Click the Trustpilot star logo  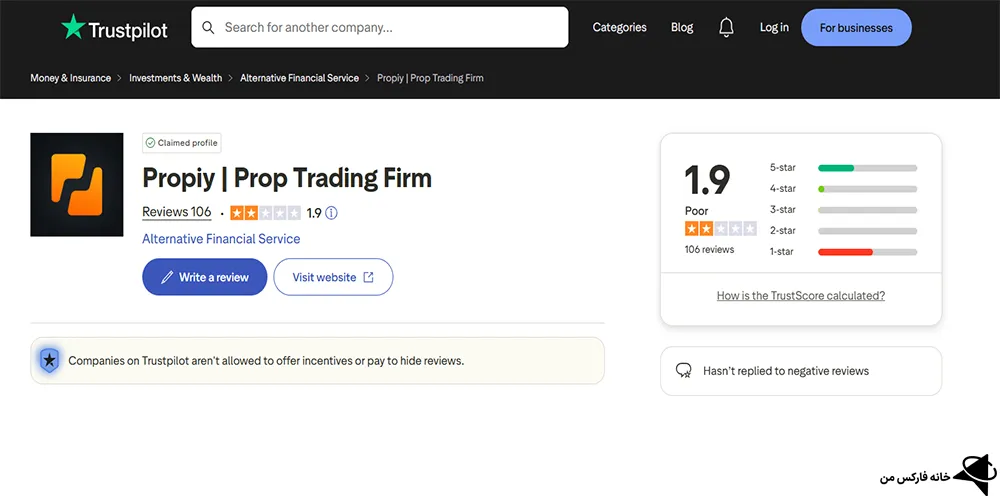(x=73, y=28)
